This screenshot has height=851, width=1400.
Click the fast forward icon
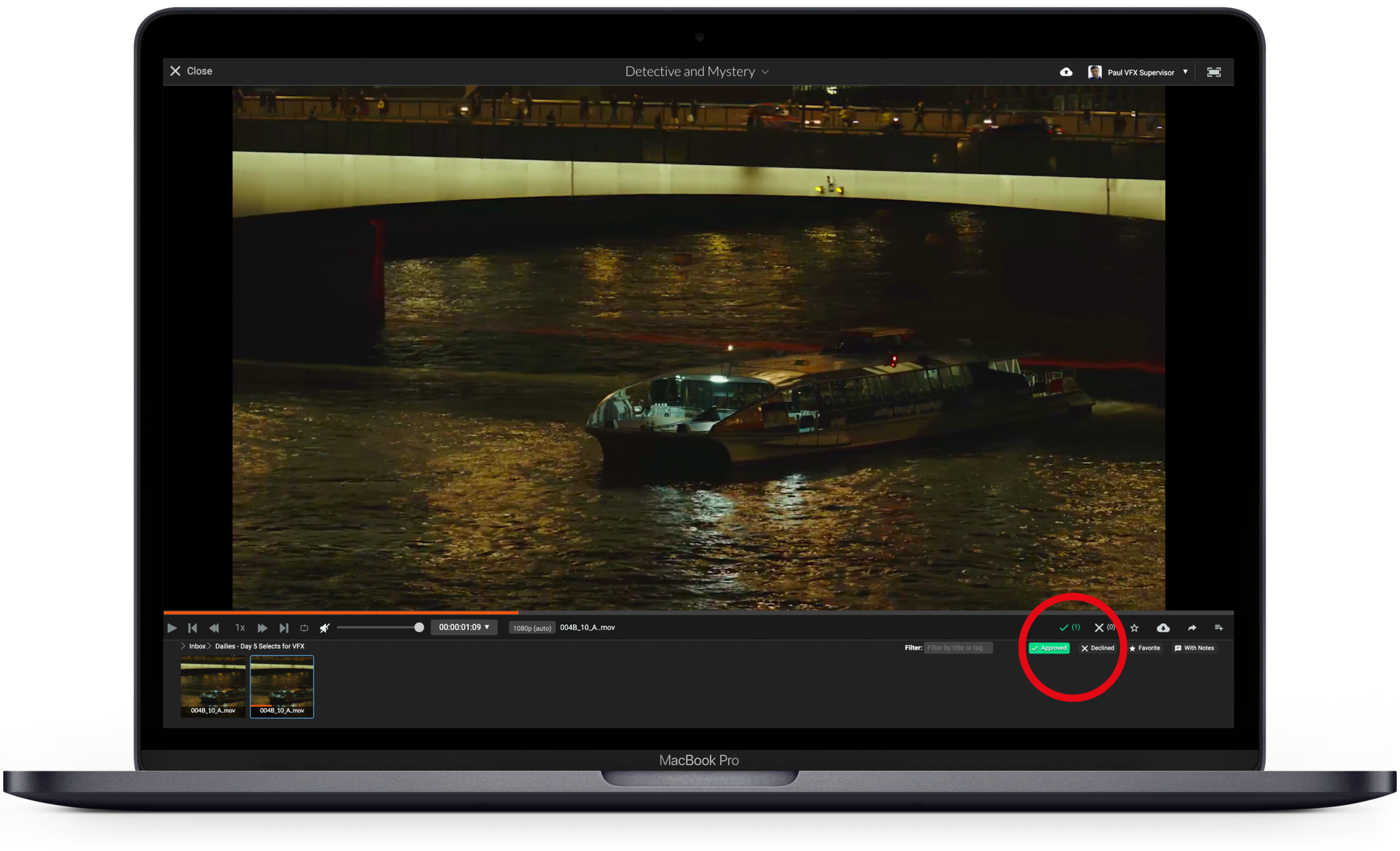(262, 628)
